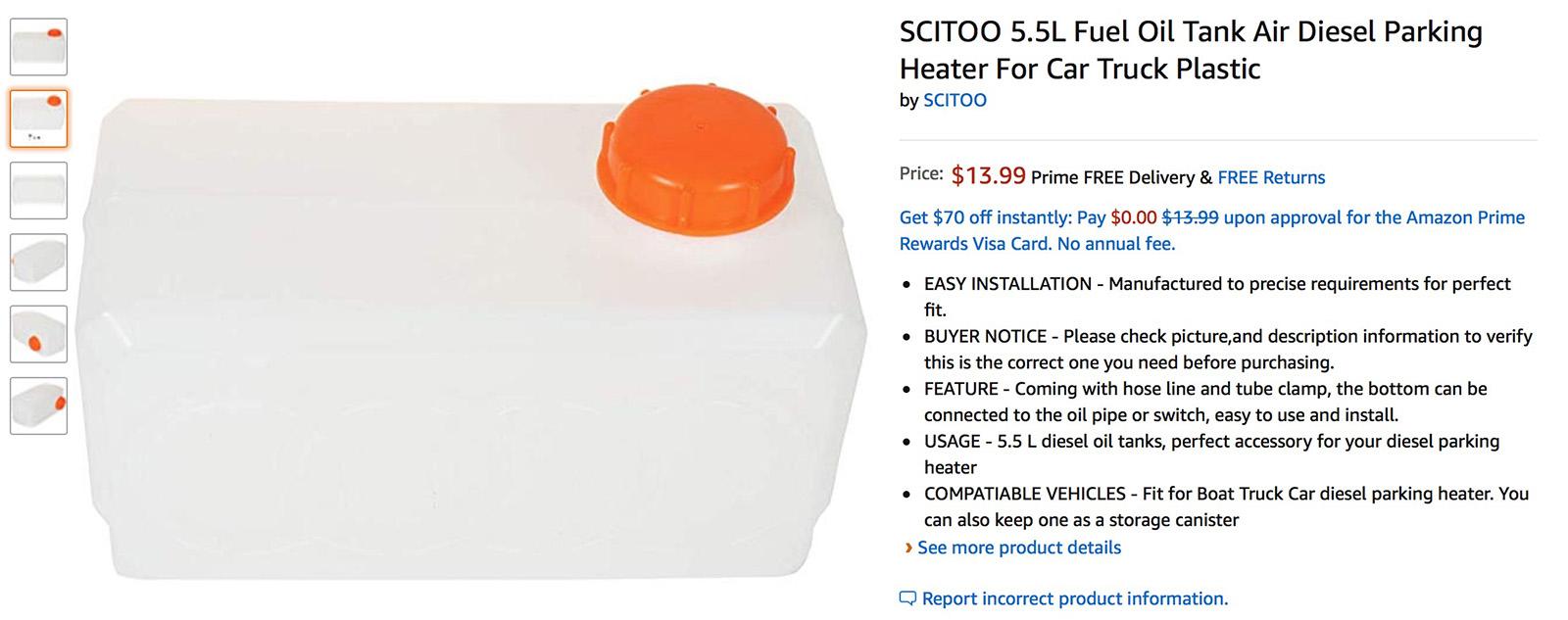Screen dimensions: 1568x620
Task: Select the fourth product thumbnail
Action: pos(39,262)
